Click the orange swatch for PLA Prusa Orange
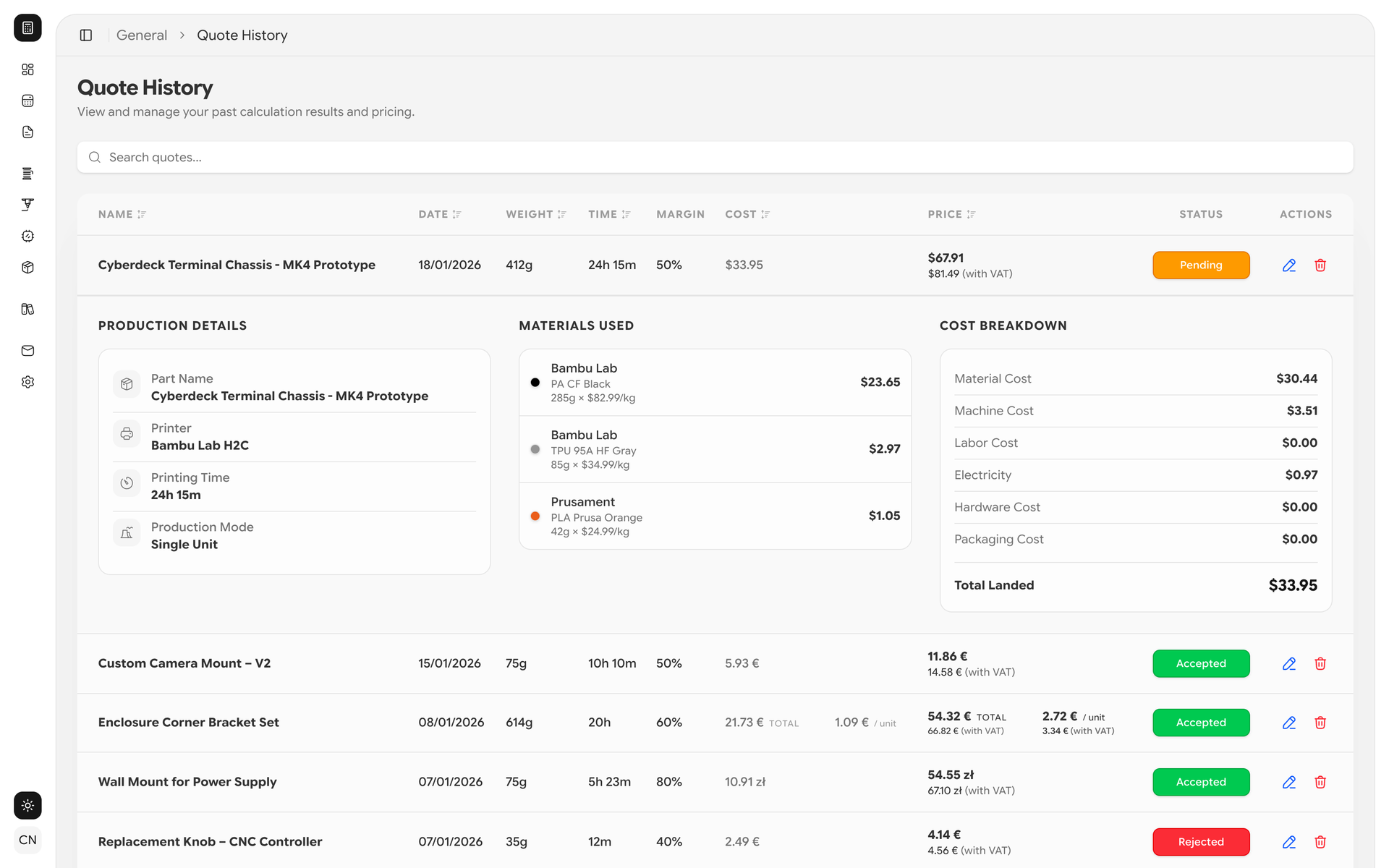The height and width of the screenshot is (868, 1389). point(535,516)
